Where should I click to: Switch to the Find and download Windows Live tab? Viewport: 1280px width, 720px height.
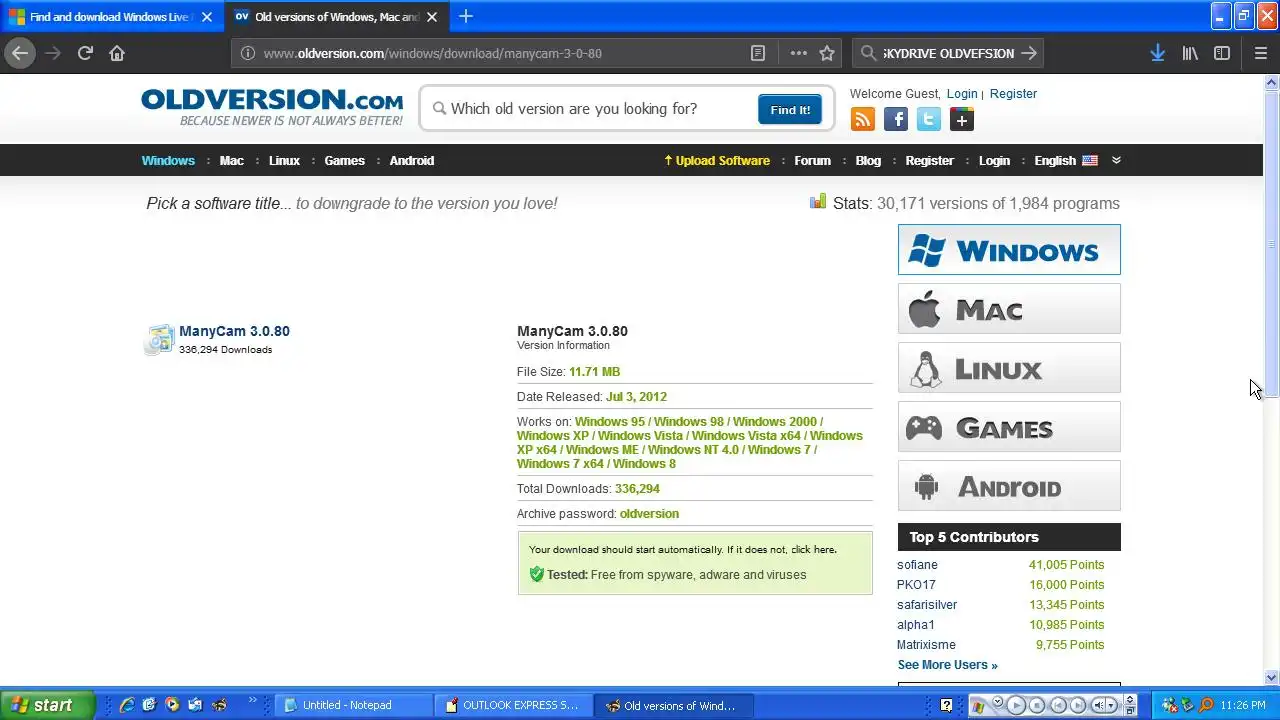(x=111, y=17)
